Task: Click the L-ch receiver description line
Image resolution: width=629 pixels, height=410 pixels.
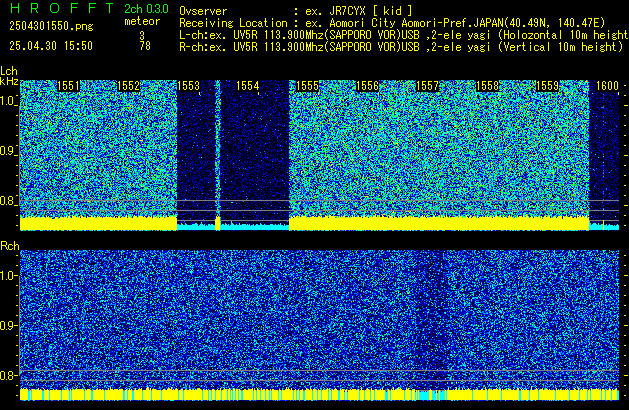Action: pyautogui.click(x=404, y=35)
